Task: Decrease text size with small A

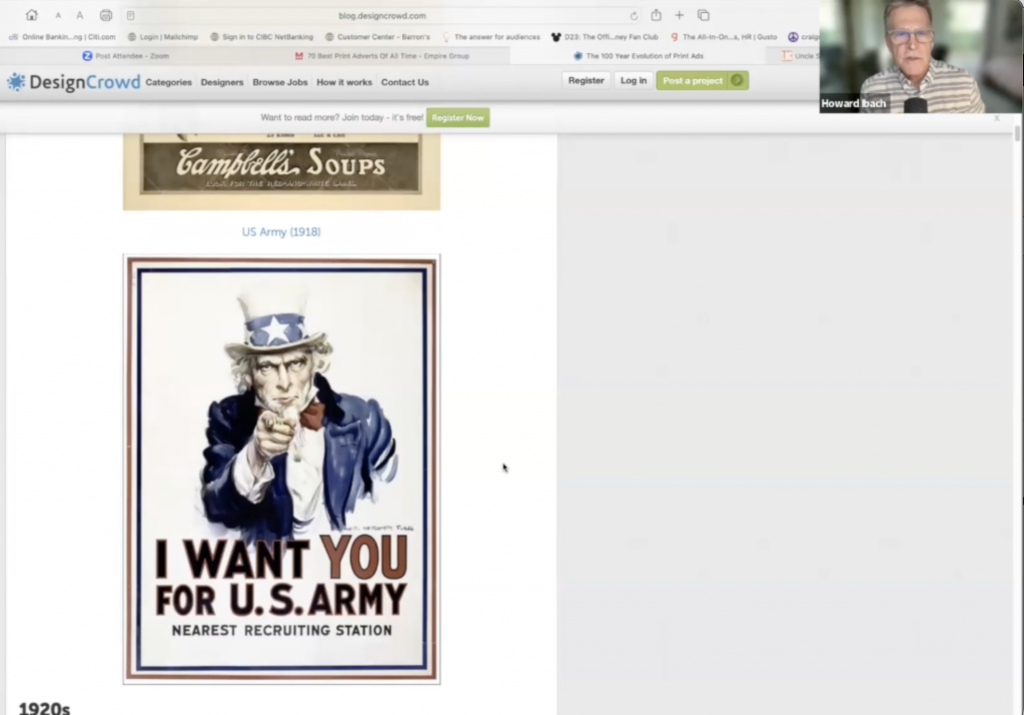Action: (58, 16)
